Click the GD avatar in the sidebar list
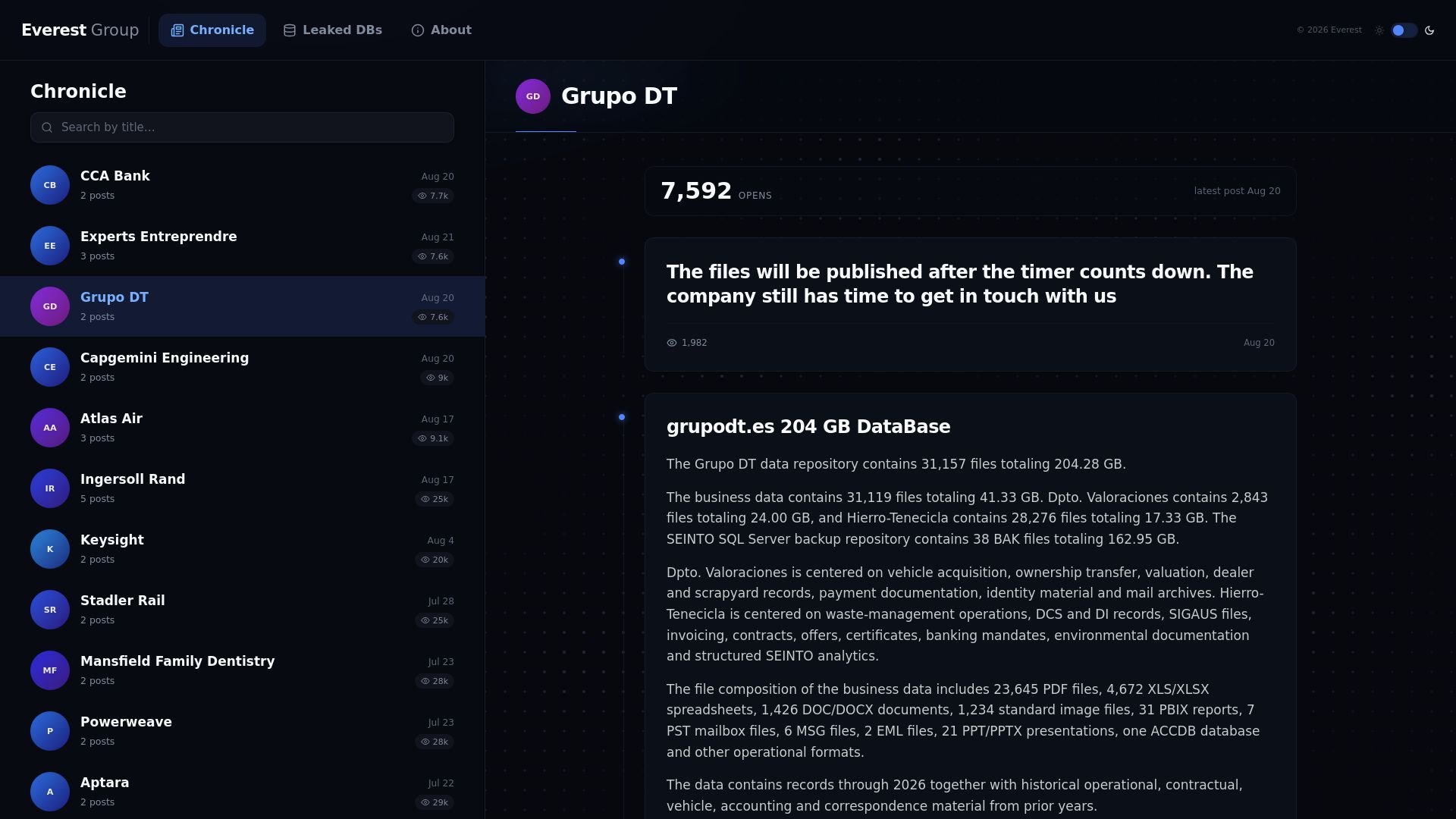 [x=50, y=306]
